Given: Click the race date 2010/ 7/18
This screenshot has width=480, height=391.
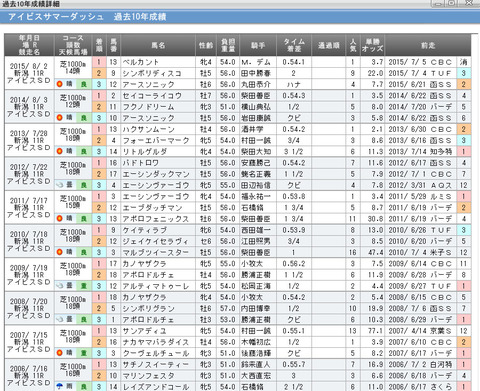Looking at the screenshot, I should 29,234.
